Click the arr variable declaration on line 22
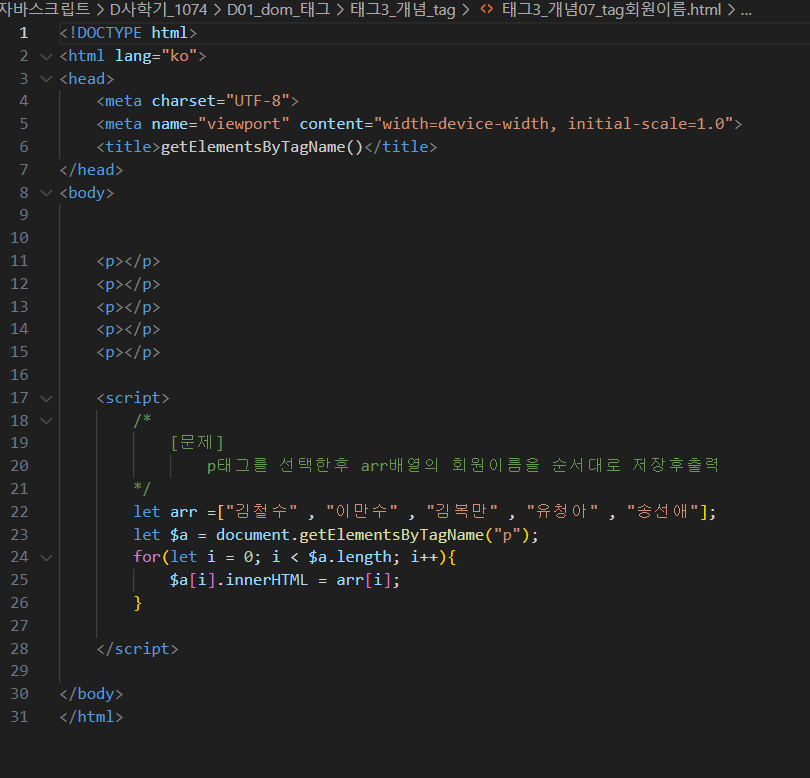Viewport: 810px width, 778px height. click(x=184, y=512)
